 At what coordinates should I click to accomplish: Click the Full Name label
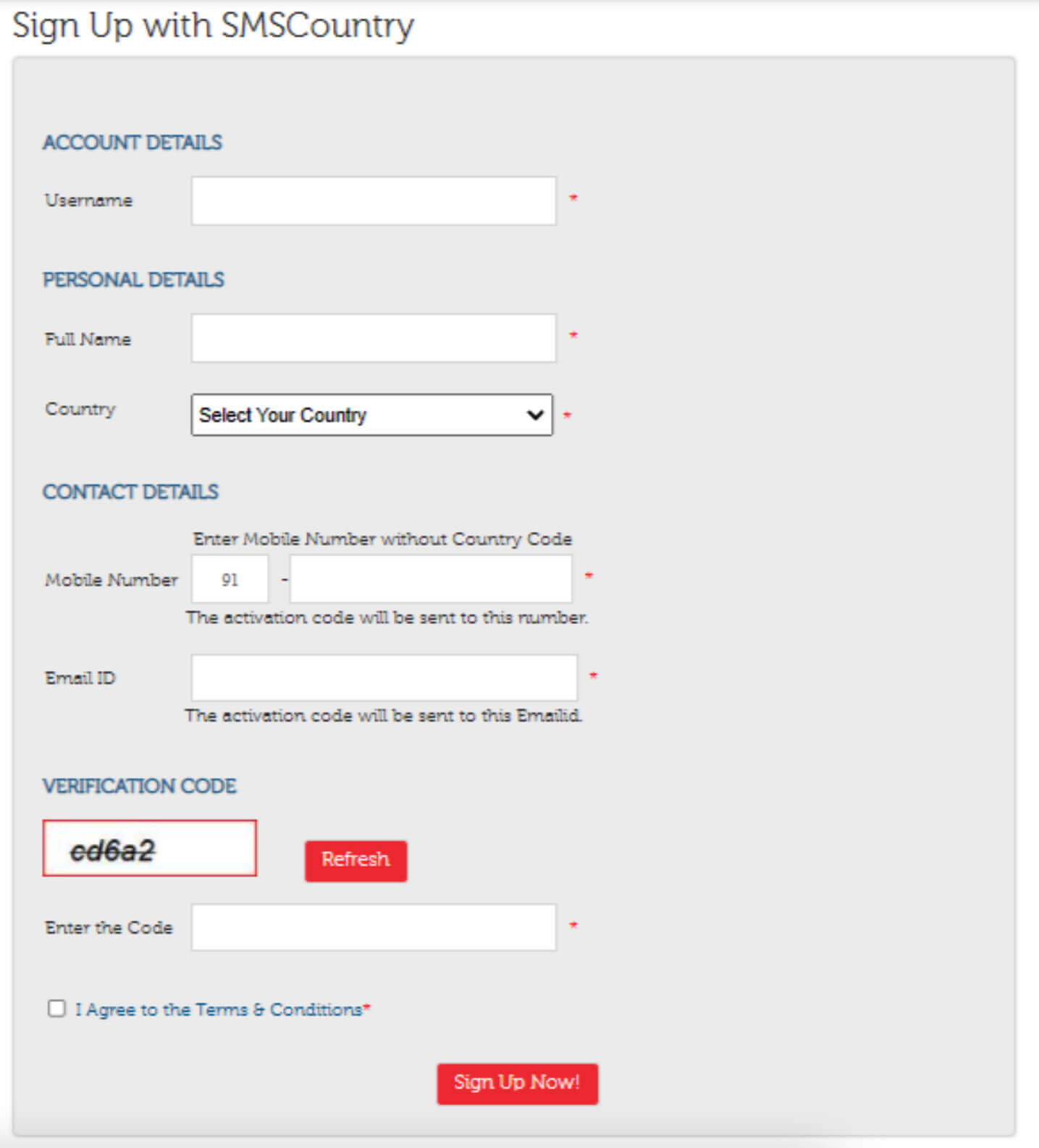point(88,339)
